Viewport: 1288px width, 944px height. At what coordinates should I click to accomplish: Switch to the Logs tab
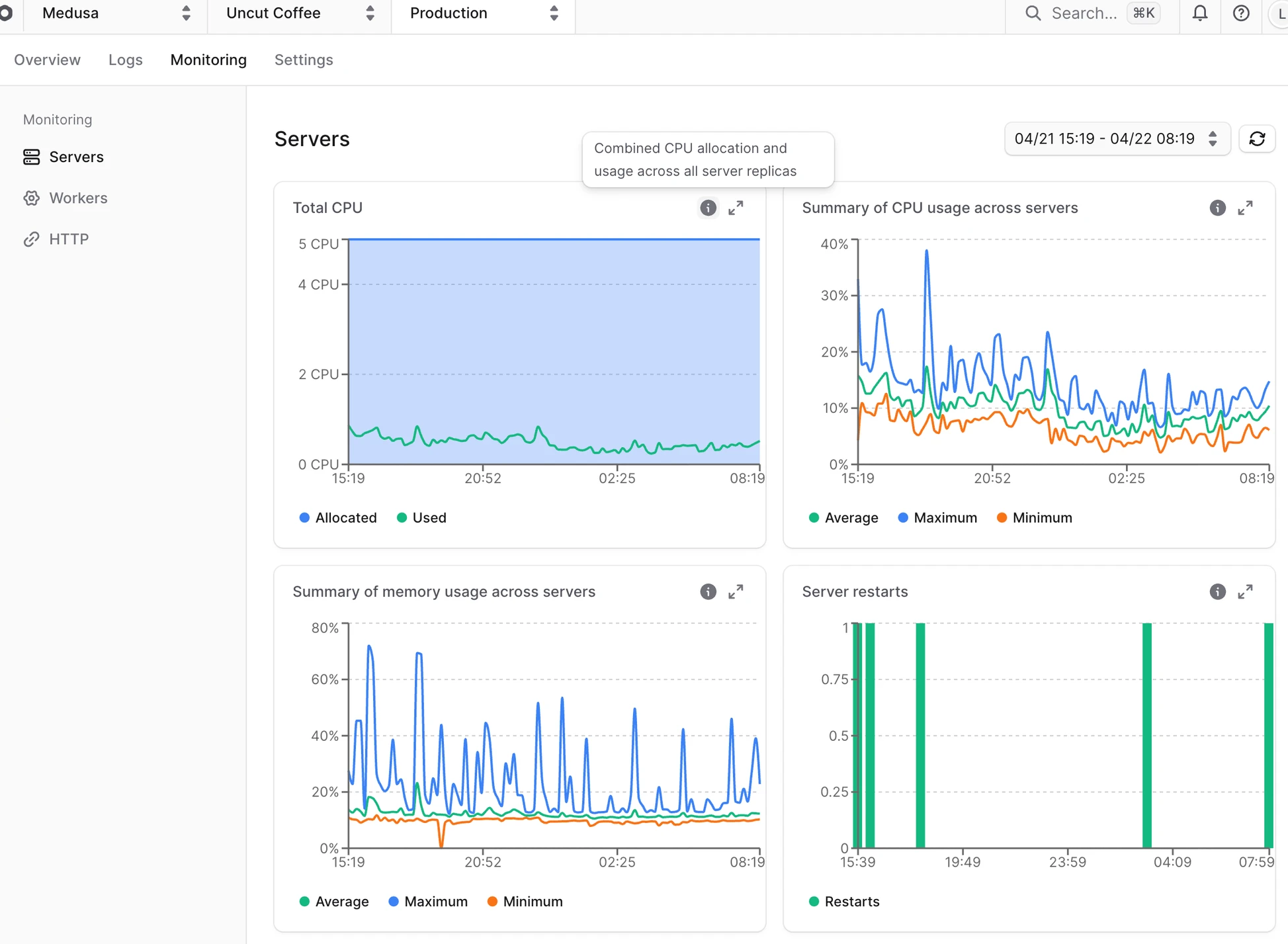pos(126,60)
